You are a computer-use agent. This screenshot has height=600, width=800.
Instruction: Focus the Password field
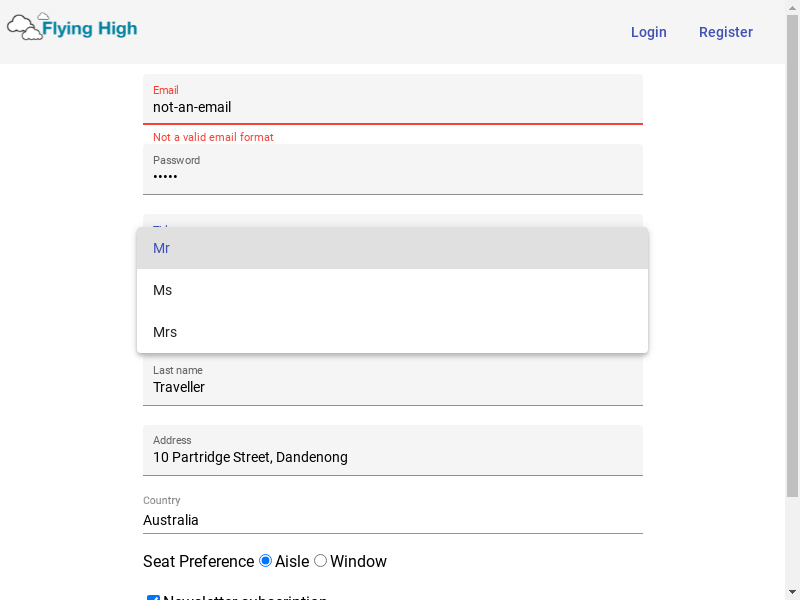pos(392,169)
